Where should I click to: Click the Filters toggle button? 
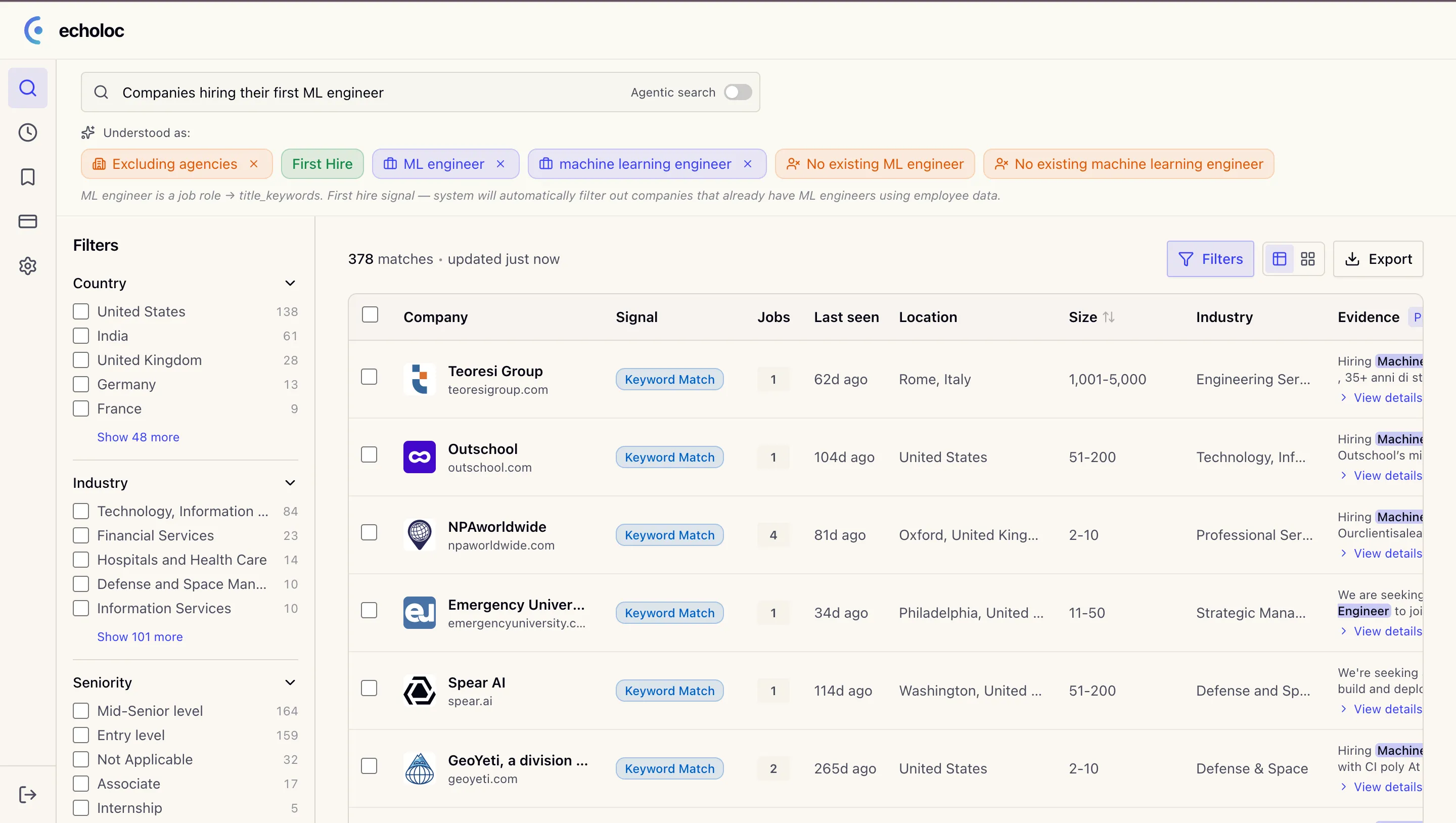[x=1210, y=259]
